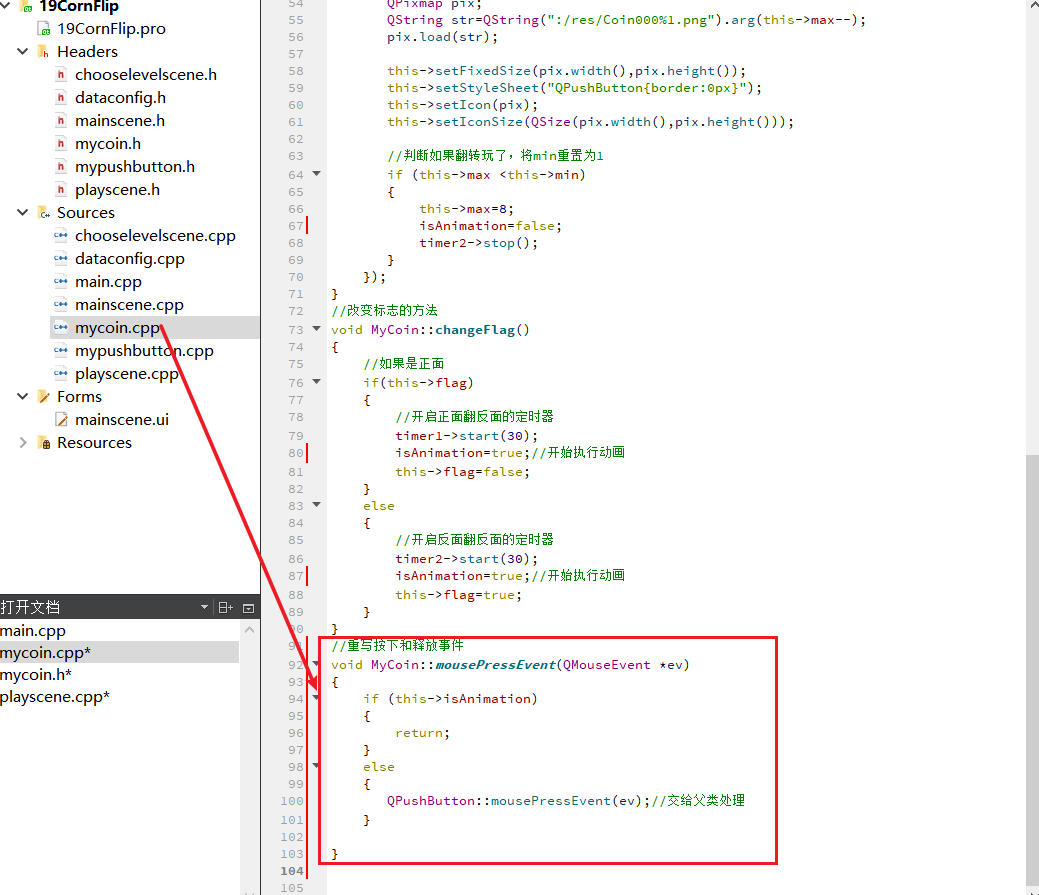Collapse the Forms folder
1039x895 pixels.
[23, 396]
